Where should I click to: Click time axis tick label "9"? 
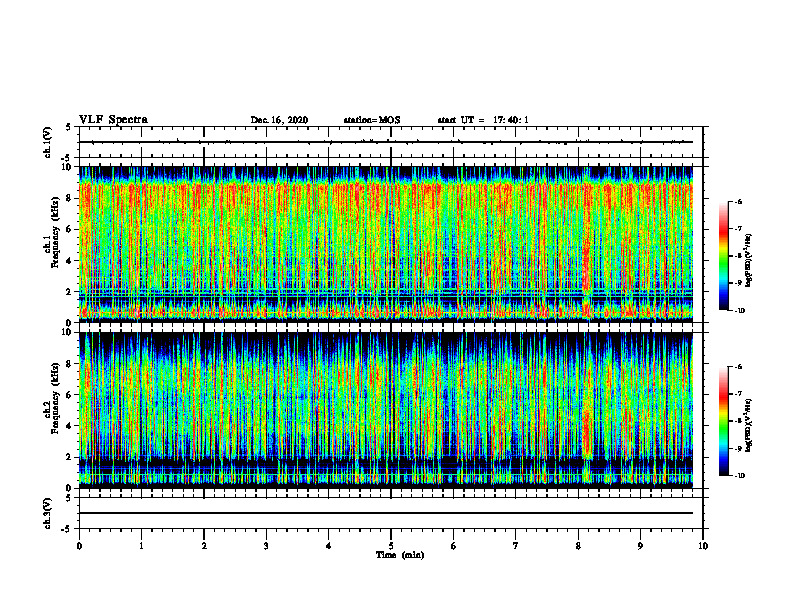(x=640, y=546)
